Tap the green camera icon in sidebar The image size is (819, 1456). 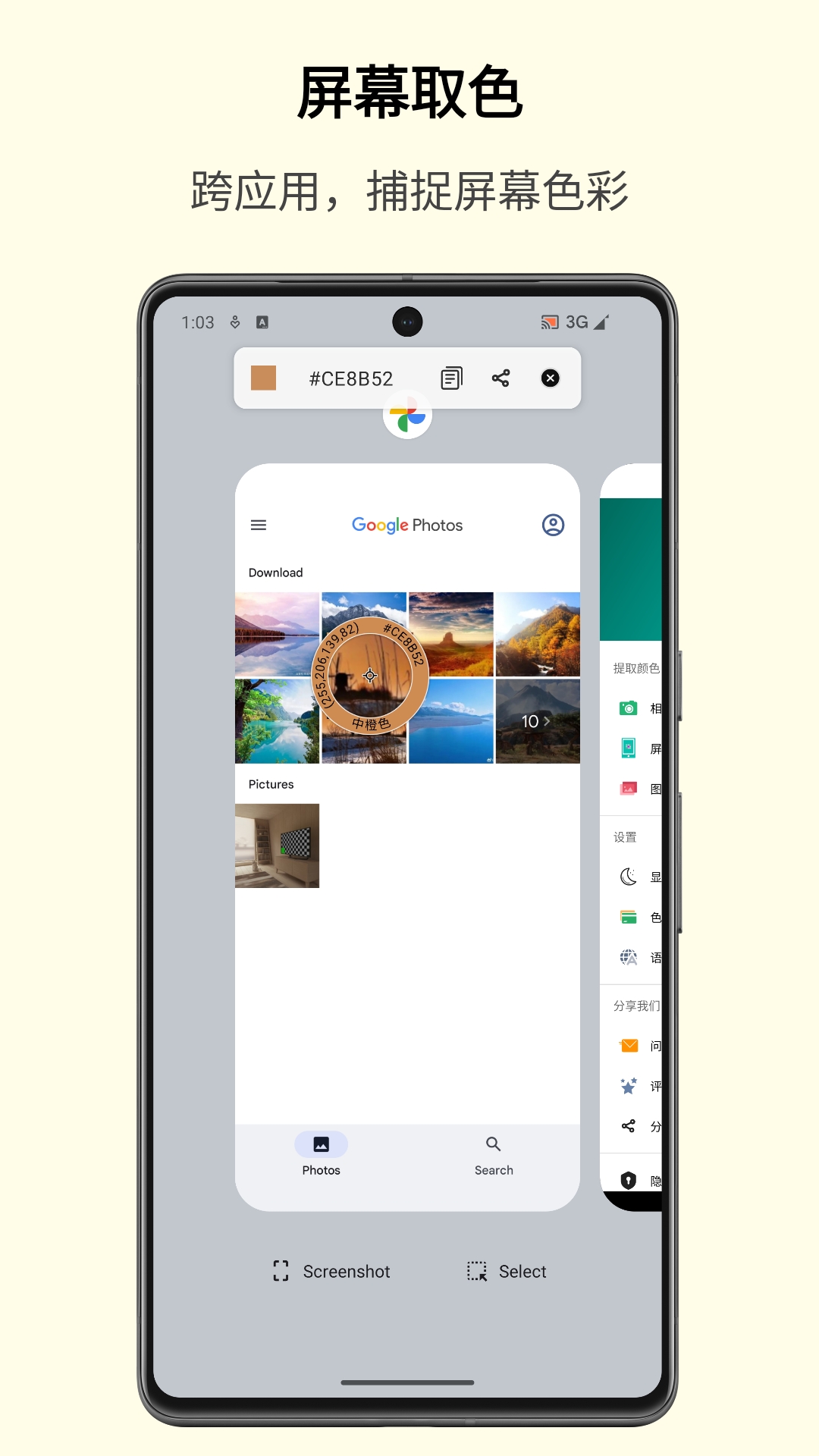628,708
